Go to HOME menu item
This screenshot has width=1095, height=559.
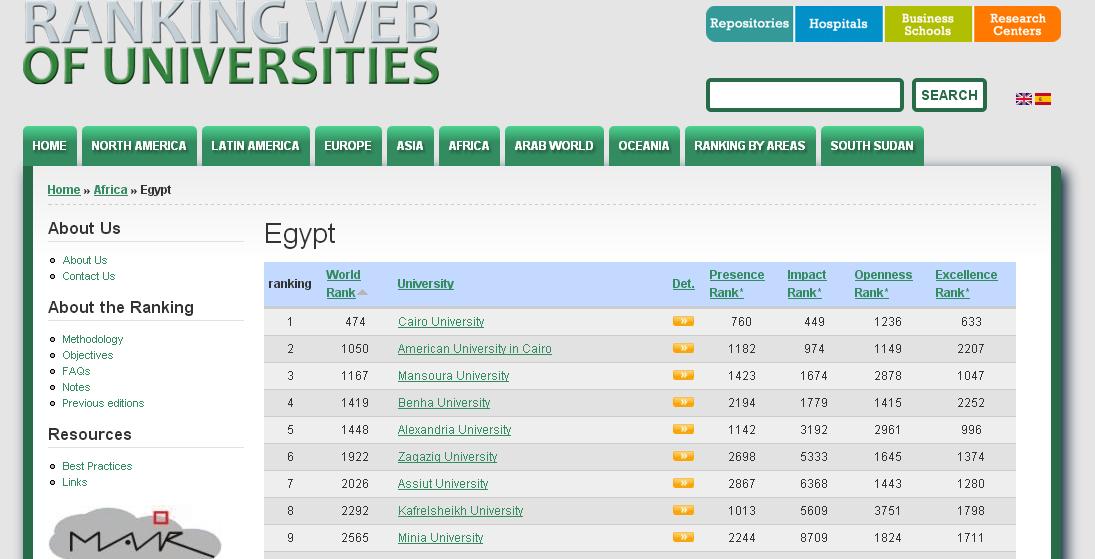pyautogui.click(x=50, y=146)
